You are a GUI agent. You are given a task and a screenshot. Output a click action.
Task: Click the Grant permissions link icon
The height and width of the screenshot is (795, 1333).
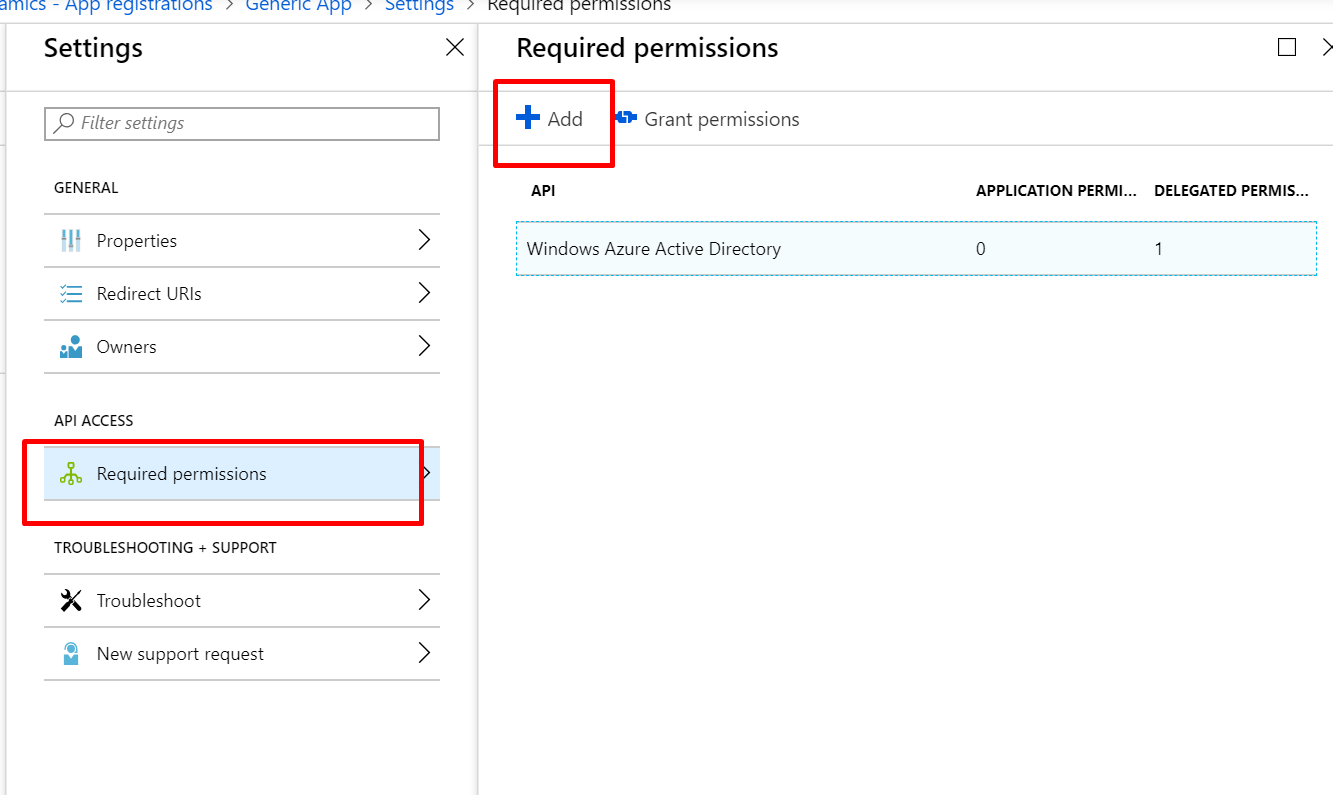click(626, 119)
